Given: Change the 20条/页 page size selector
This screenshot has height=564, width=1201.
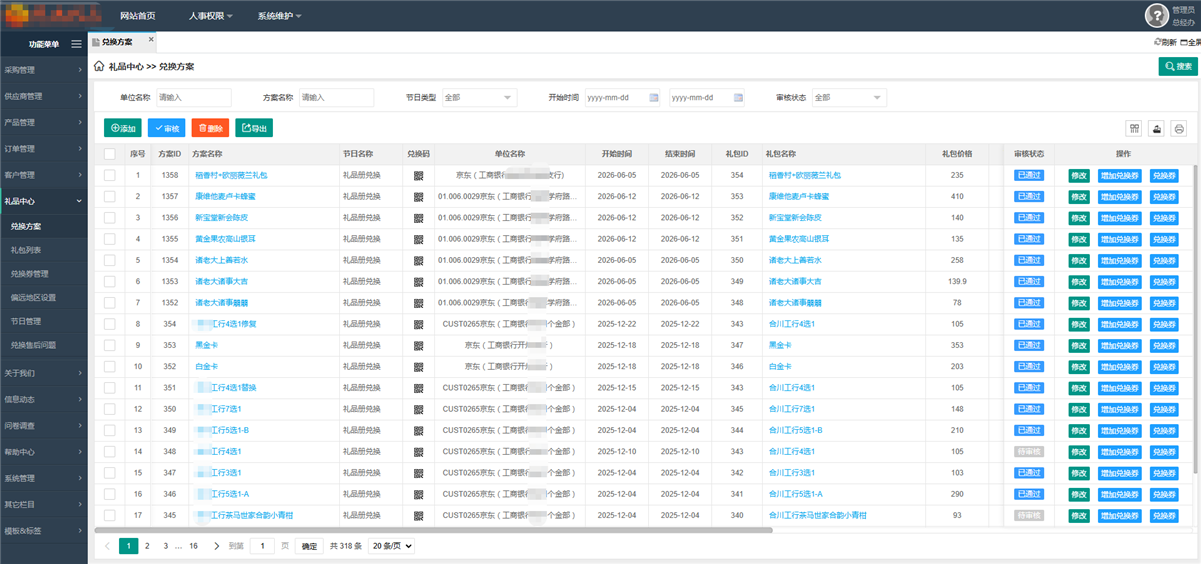Looking at the screenshot, I should [391, 546].
